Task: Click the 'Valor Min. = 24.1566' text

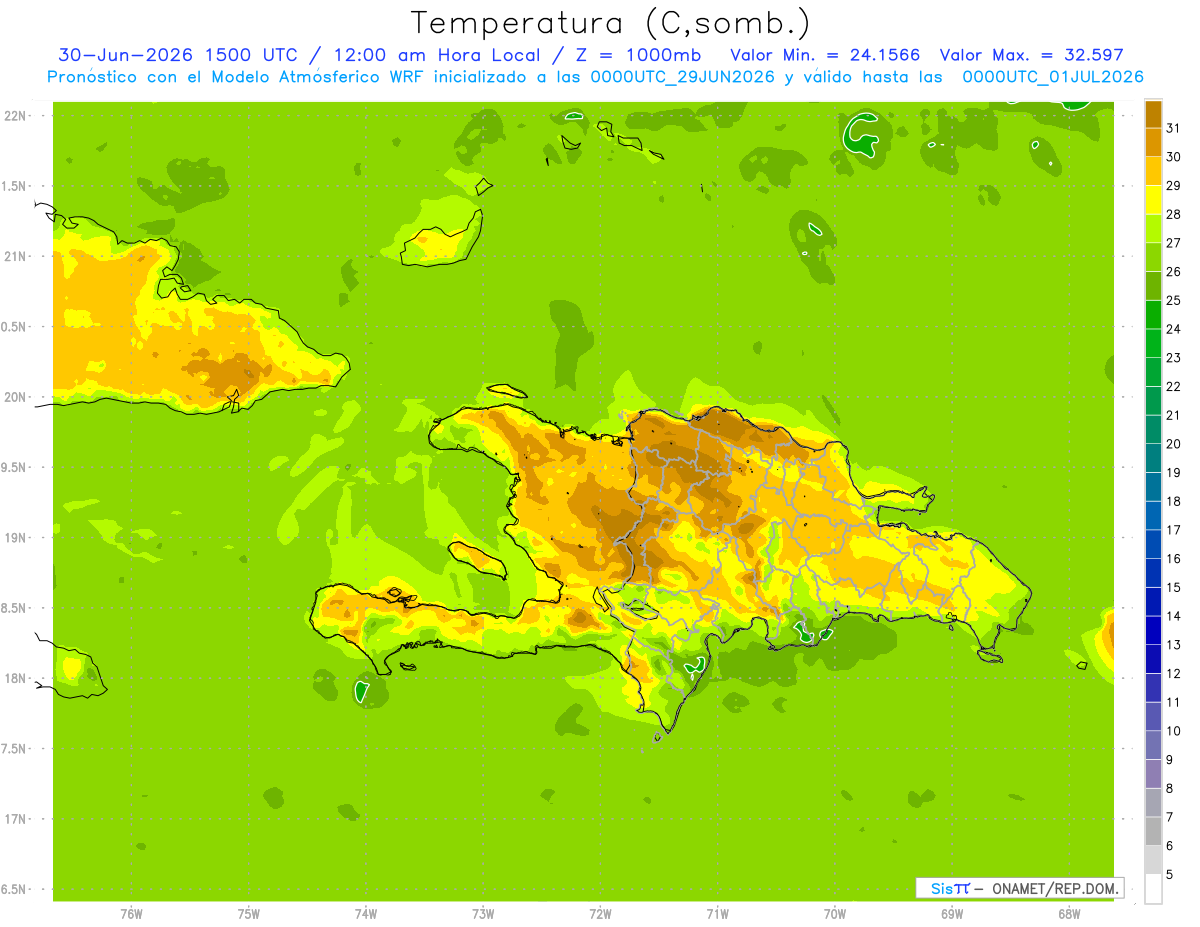Action: pyautogui.click(x=825, y=55)
